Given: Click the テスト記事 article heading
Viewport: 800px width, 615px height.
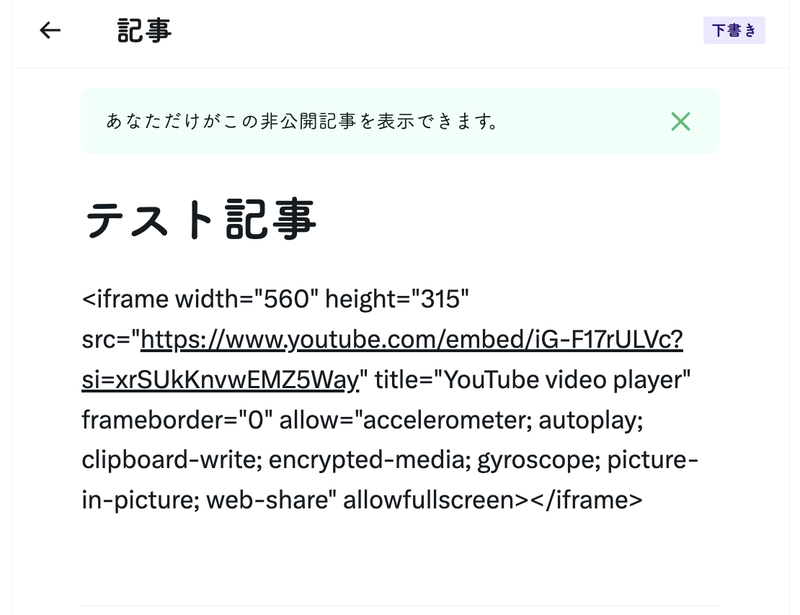Looking at the screenshot, I should pyautogui.click(x=201, y=220).
